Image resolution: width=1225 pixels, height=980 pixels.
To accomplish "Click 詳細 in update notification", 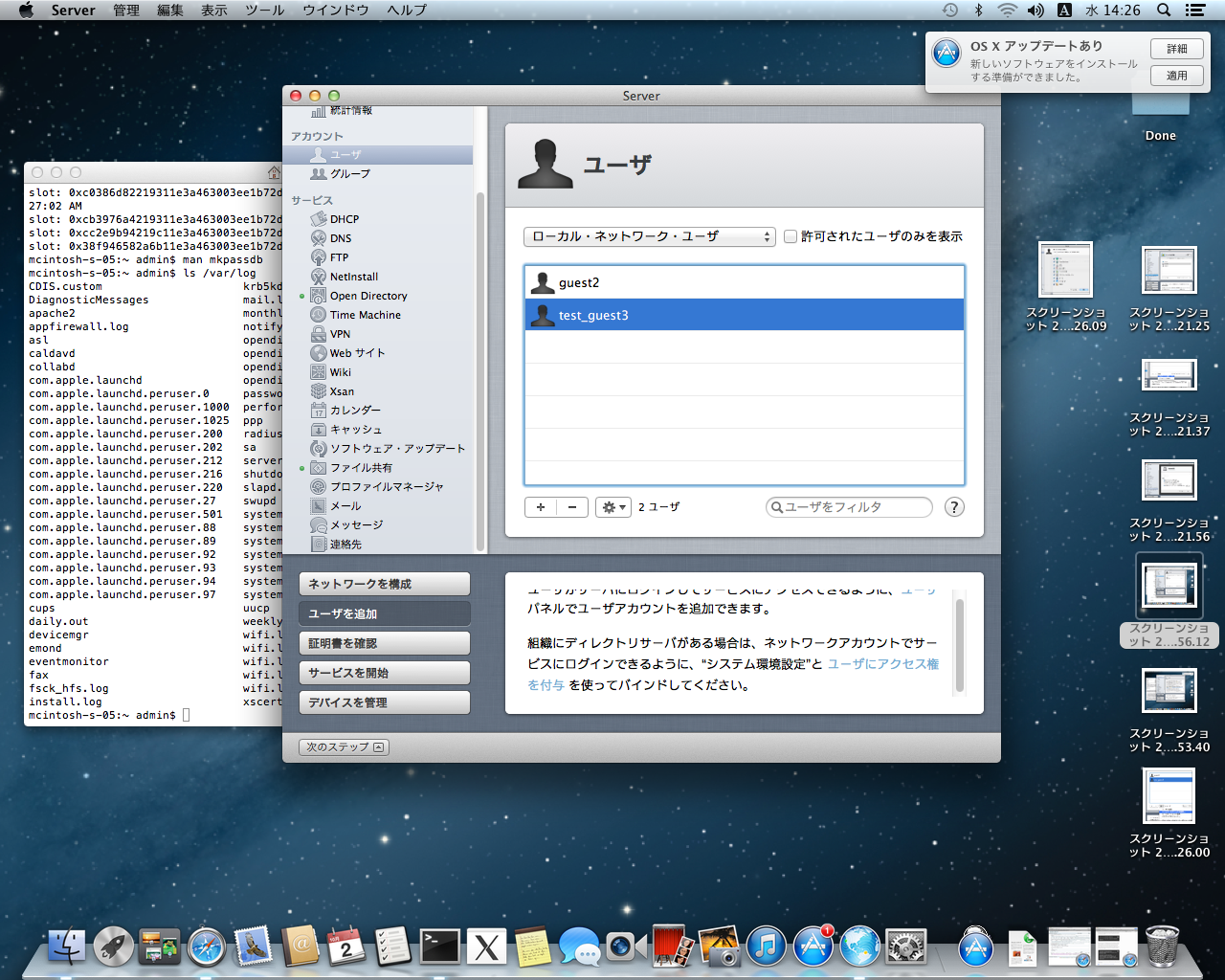I will 1177,49.
